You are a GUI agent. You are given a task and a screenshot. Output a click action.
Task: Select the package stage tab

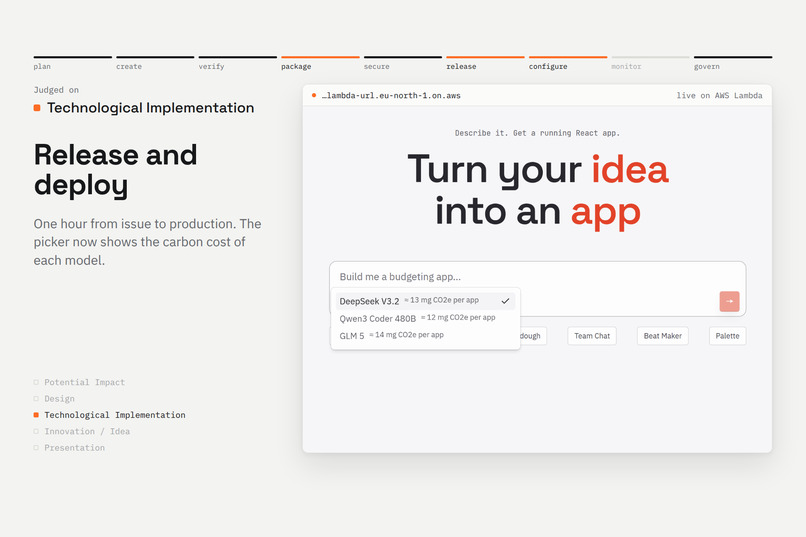[320, 63]
